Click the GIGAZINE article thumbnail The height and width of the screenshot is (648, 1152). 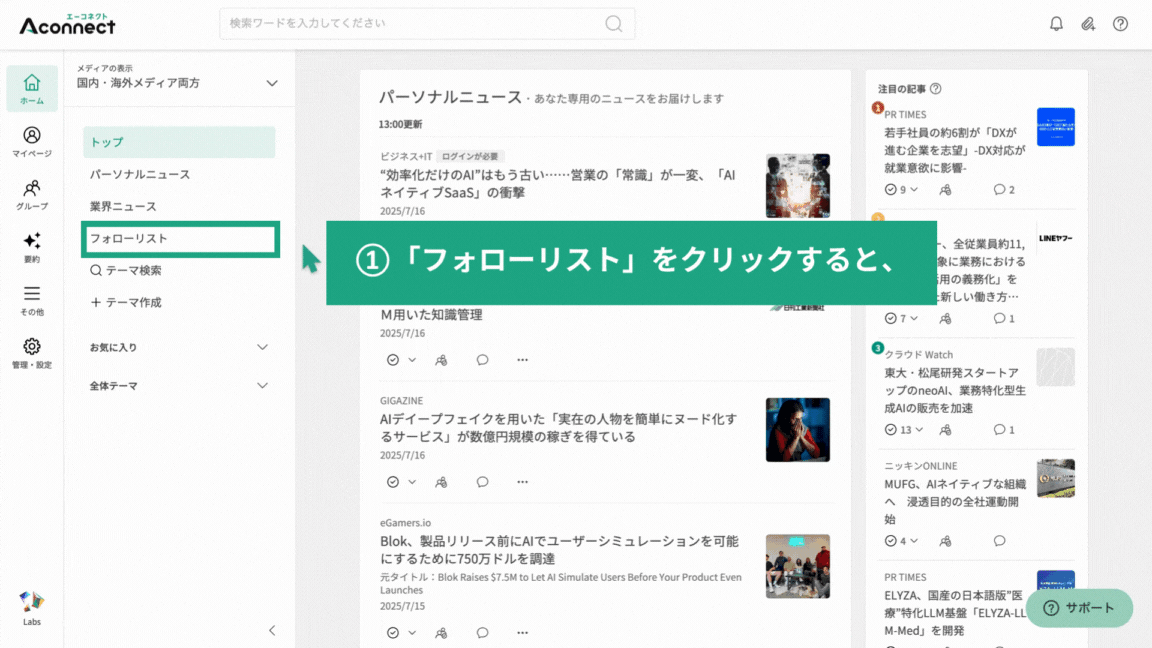point(797,430)
